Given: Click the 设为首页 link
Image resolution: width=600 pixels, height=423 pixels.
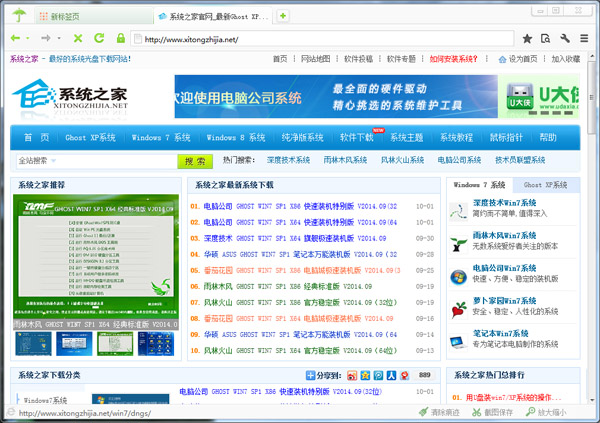Looking at the screenshot, I should coord(522,59).
